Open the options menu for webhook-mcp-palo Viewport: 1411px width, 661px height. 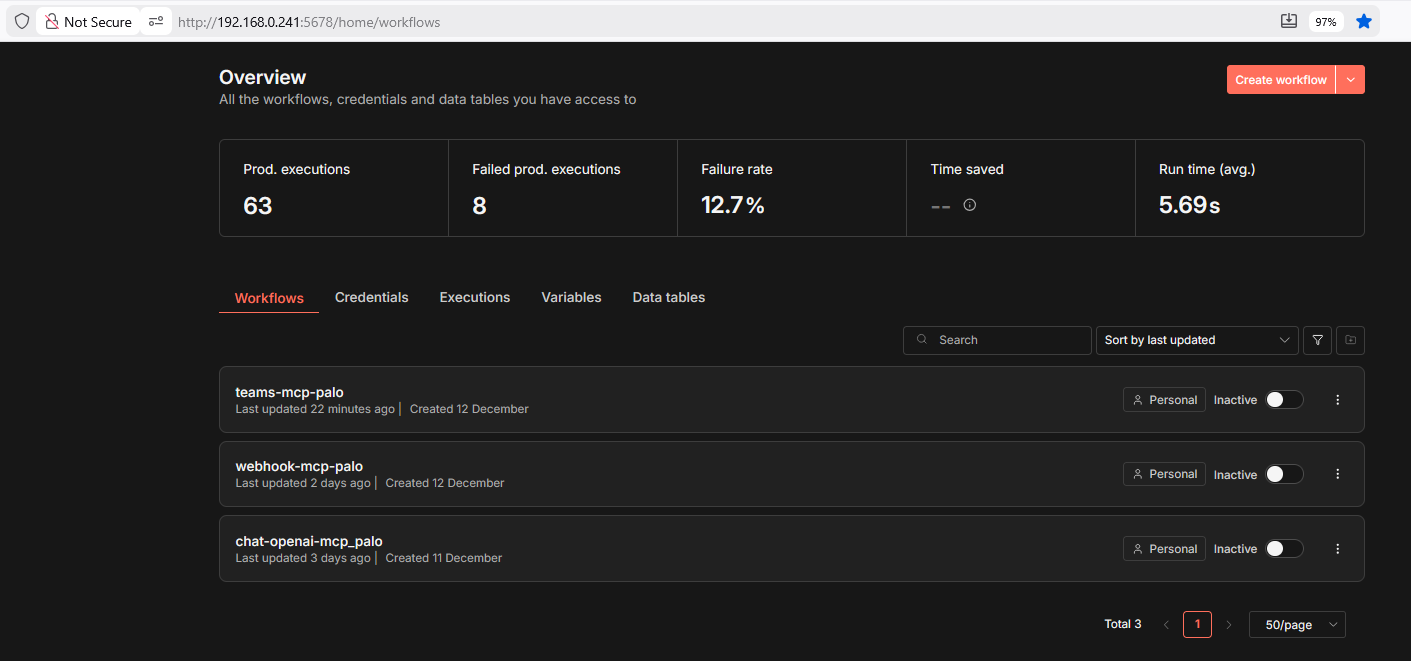coord(1338,473)
